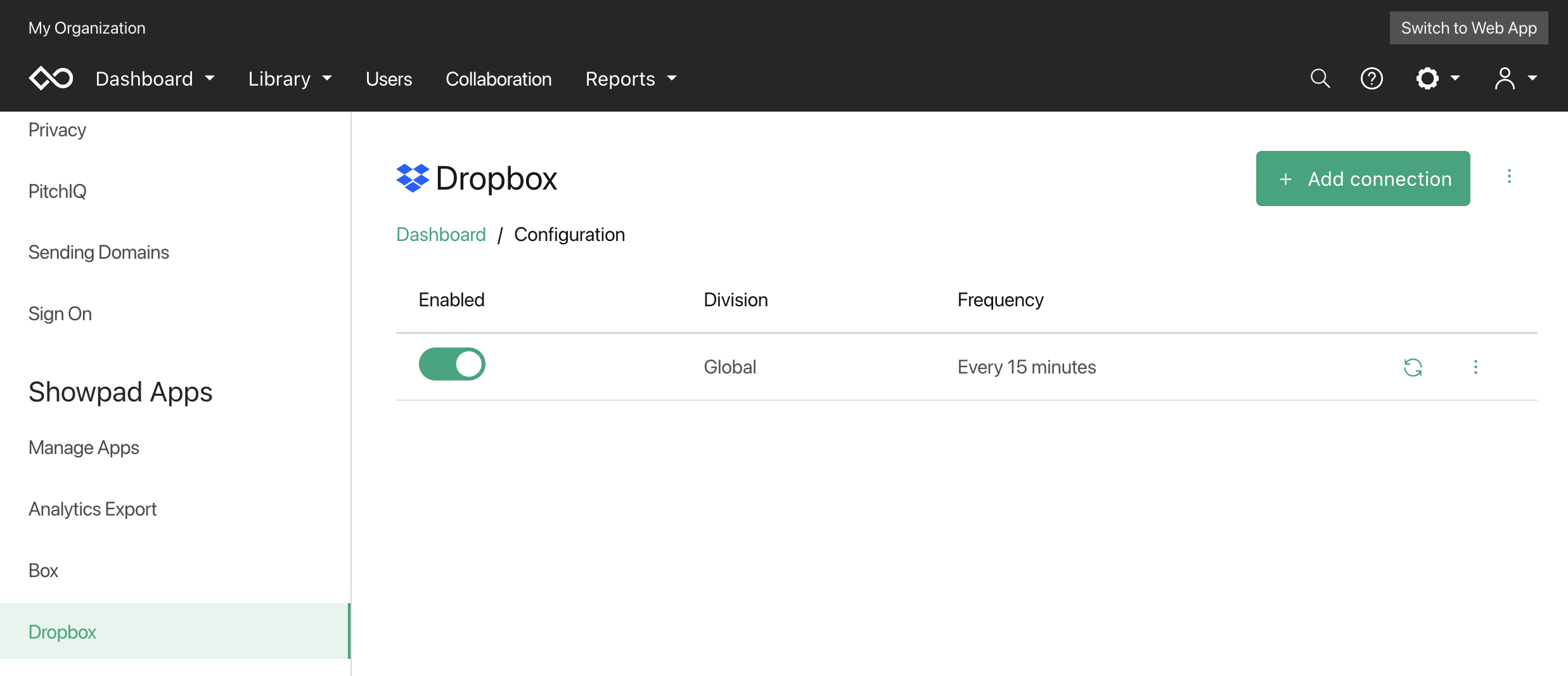Screen dimensions: 1568x676
Task: Click the Configuration breadcrumb text
Action: coord(570,235)
